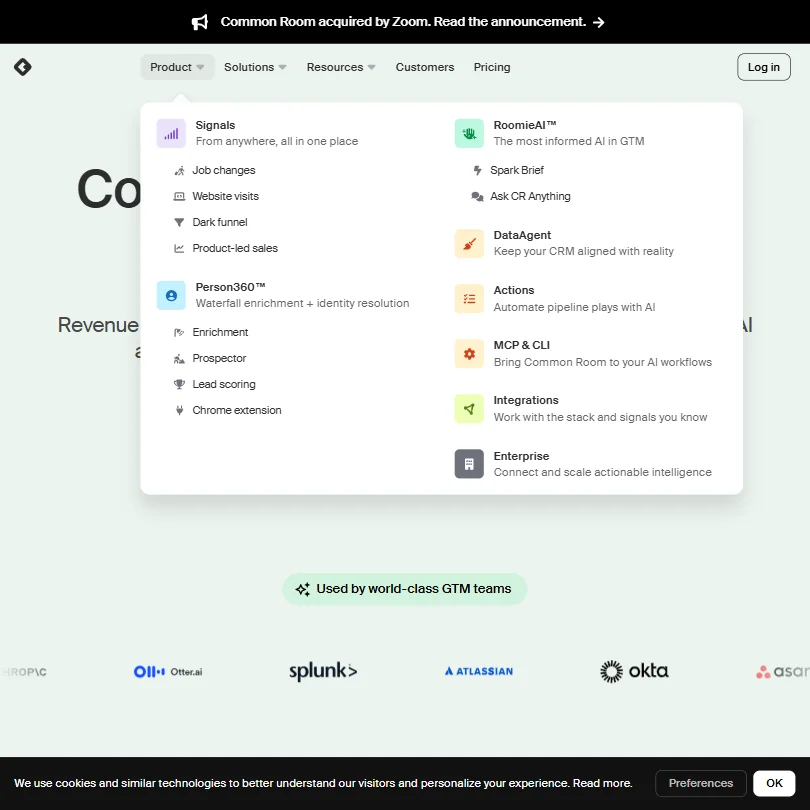
Task: Click the green RoomieAI hand icon
Action: click(469, 133)
